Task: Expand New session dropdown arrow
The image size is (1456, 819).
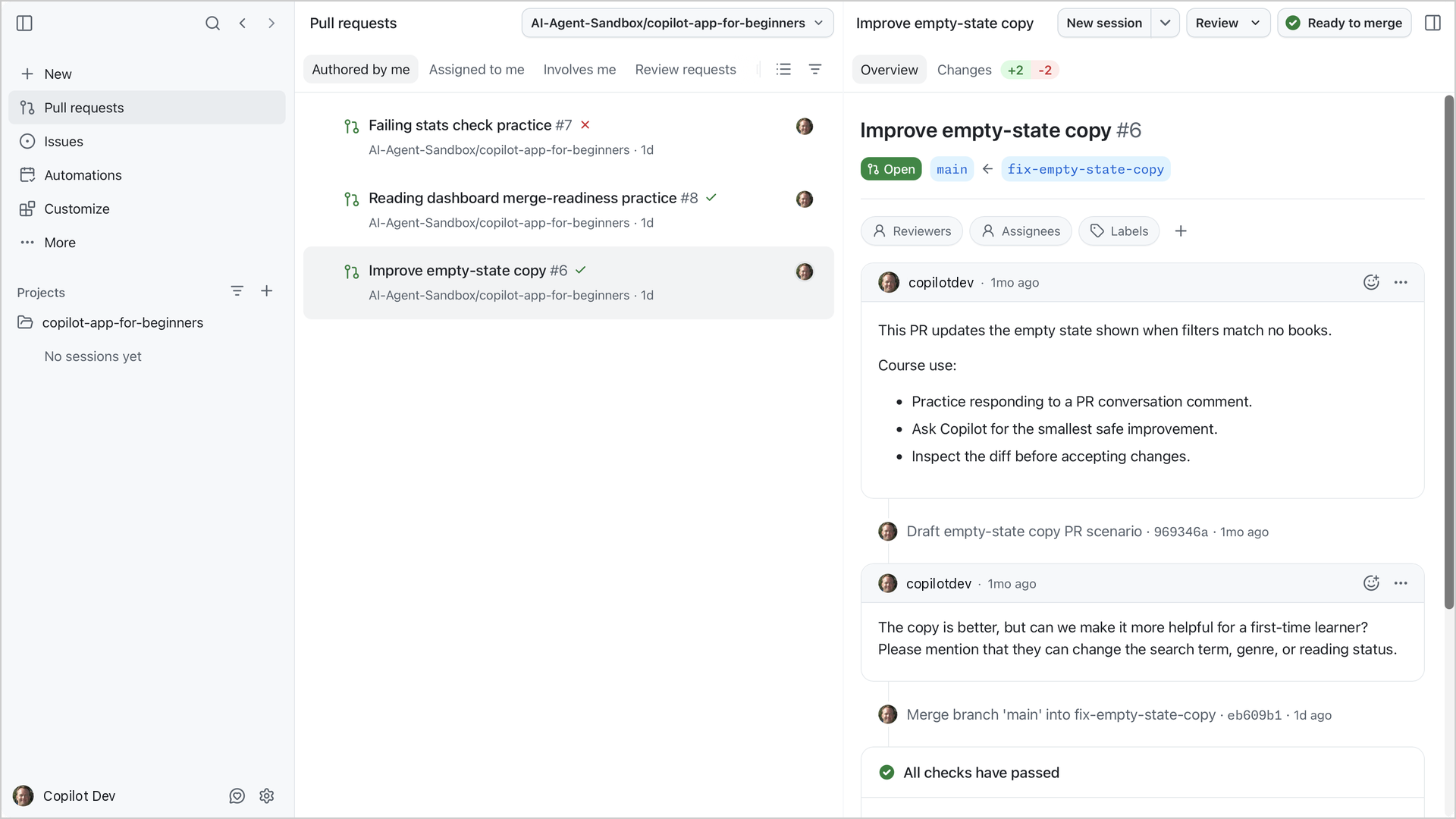Action: (x=1166, y=24)
